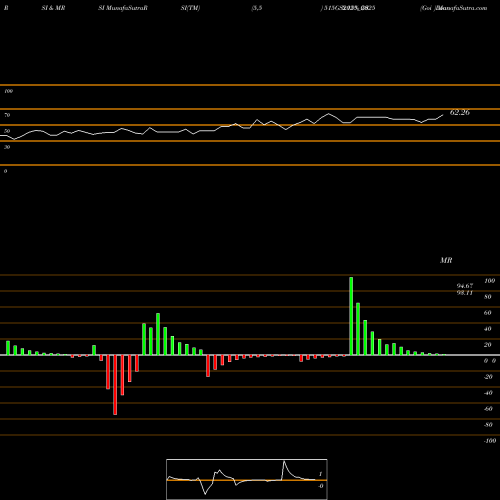Click the 'SI & MR' header text
The image size is (500, 500).
[x=53, y=8]
